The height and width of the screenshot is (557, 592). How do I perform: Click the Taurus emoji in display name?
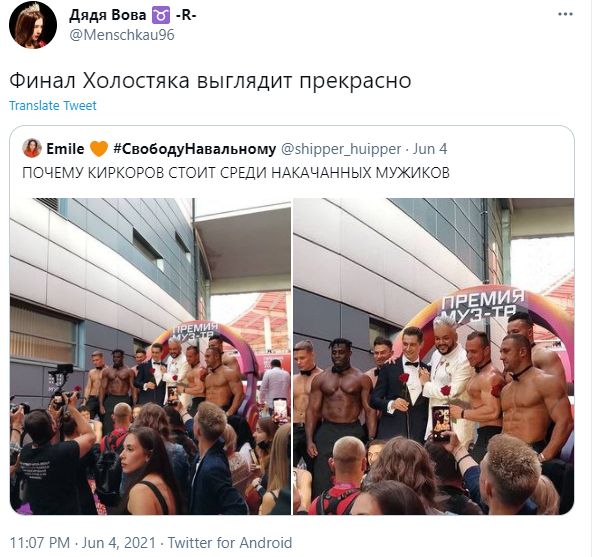[x=161, y=15]
